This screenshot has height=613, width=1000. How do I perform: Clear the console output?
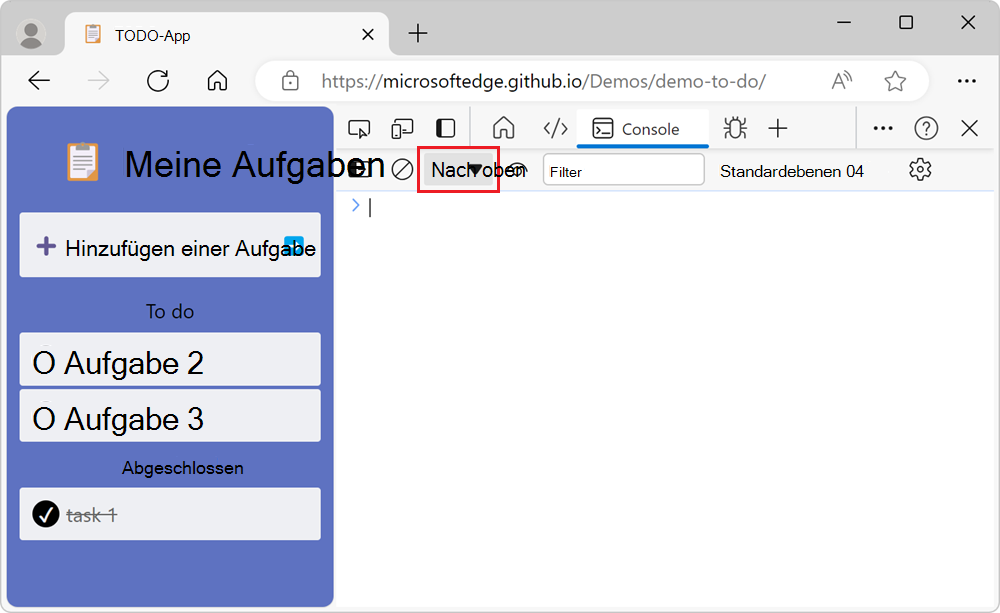pos(402,170)
